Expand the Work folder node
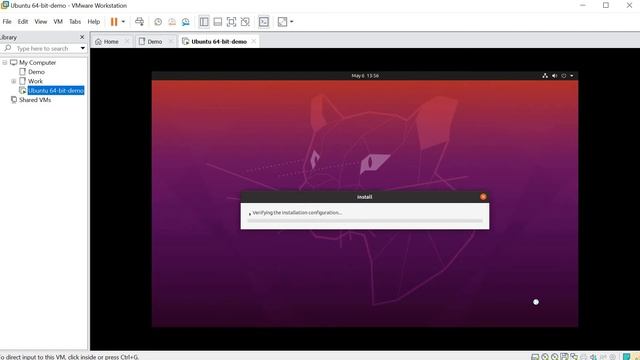Image resolution: width=640 pixels, height=360 pixels. (14, 81)
